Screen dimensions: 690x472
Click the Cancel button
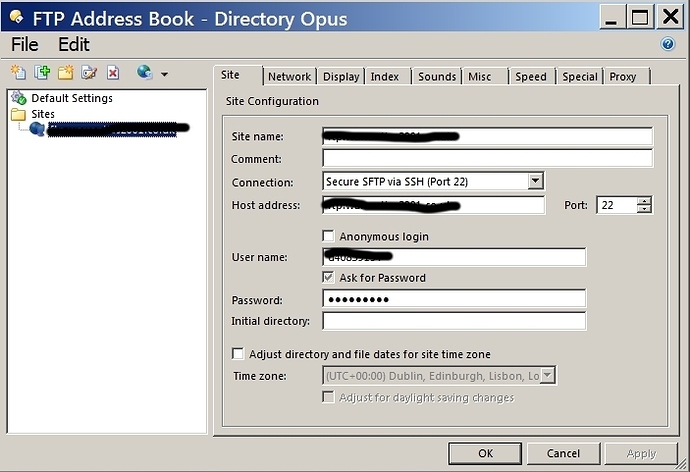563,453
